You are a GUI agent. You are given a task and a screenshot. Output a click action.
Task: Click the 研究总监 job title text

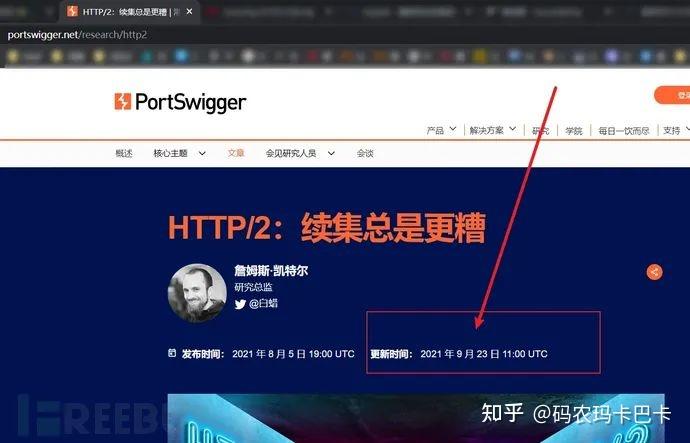[253, 287]
